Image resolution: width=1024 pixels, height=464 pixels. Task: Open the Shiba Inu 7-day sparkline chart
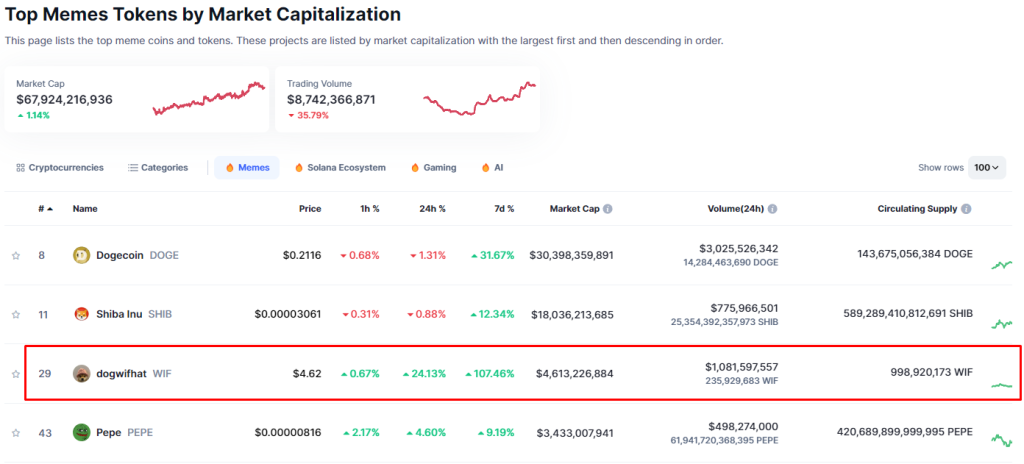(1002, 323)
